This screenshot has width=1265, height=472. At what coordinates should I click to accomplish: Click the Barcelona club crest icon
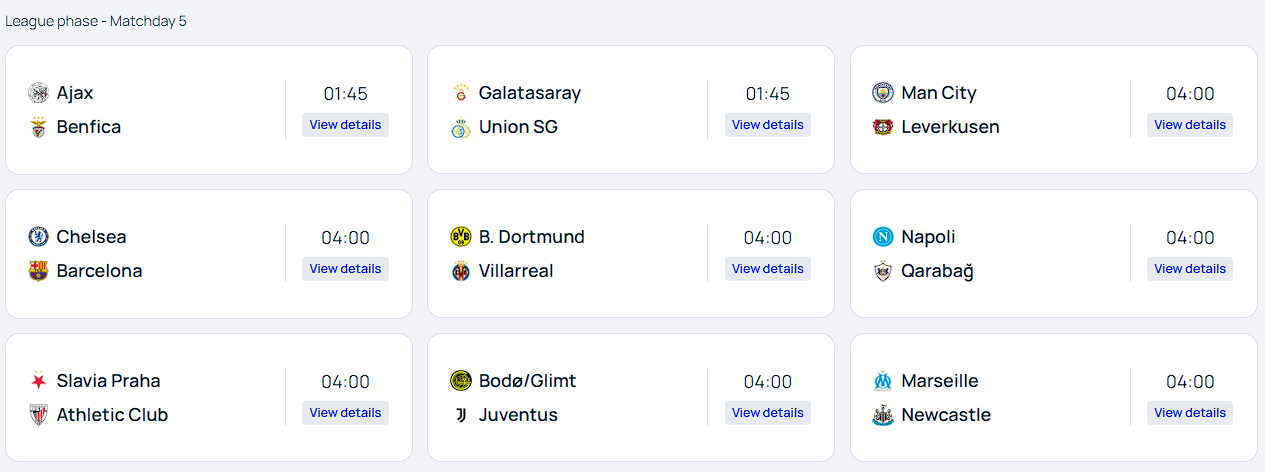38,271
